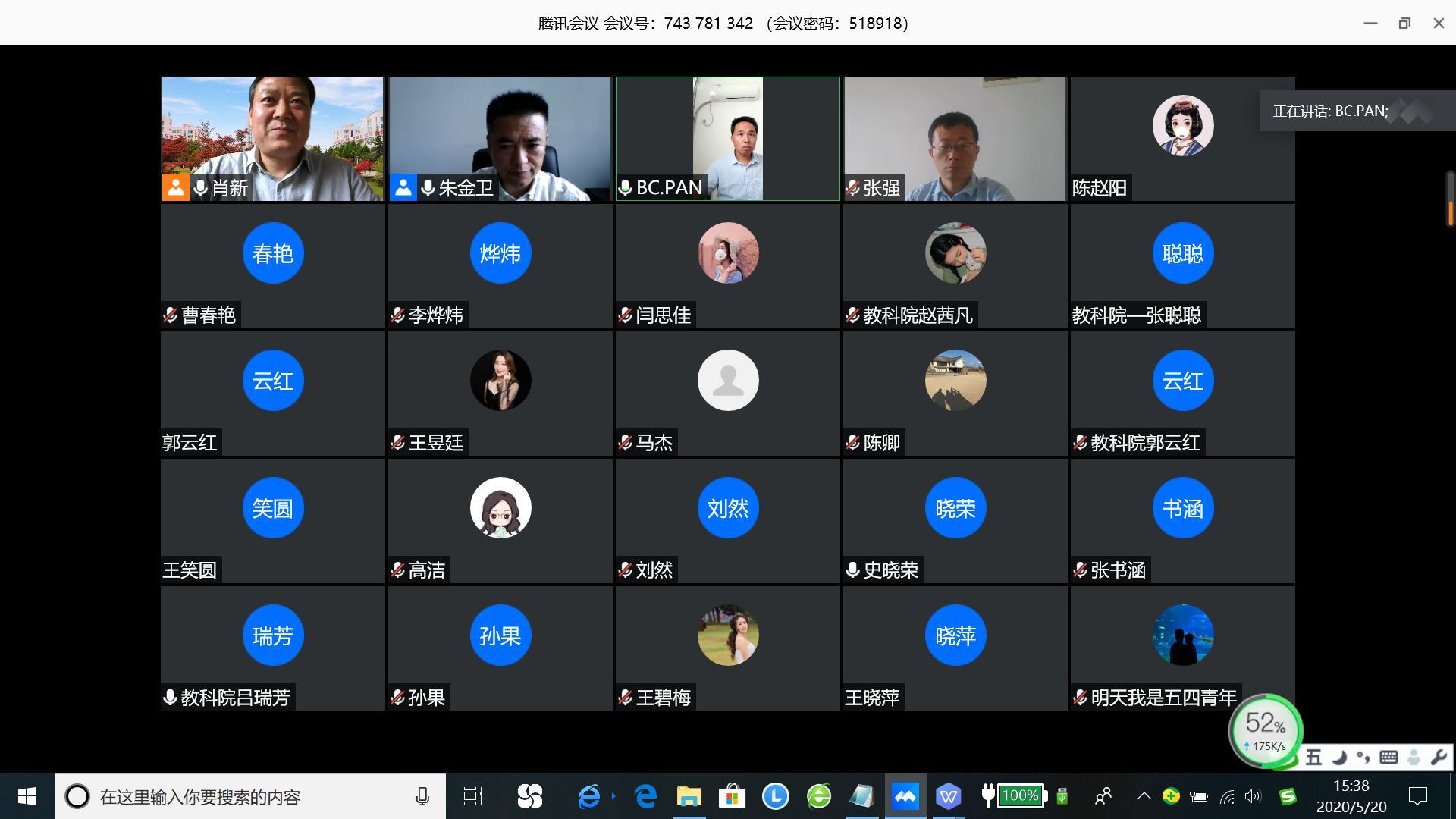Click the orange host badge on 肖新's tile
The height and width of the screenshot is (819, 1456).
[175, 187]
